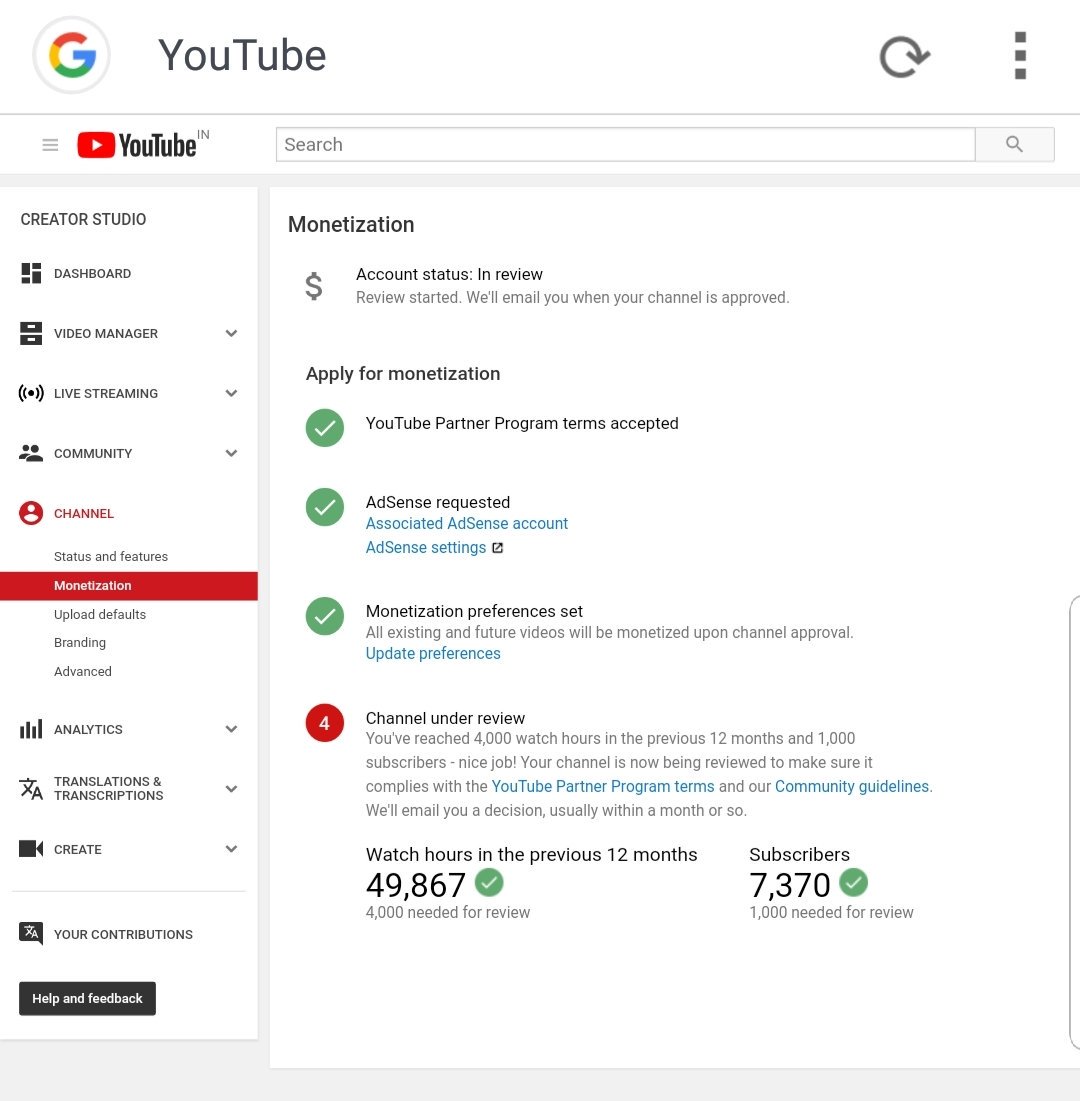Click the green check beside 7,370 subscribers

854,883
